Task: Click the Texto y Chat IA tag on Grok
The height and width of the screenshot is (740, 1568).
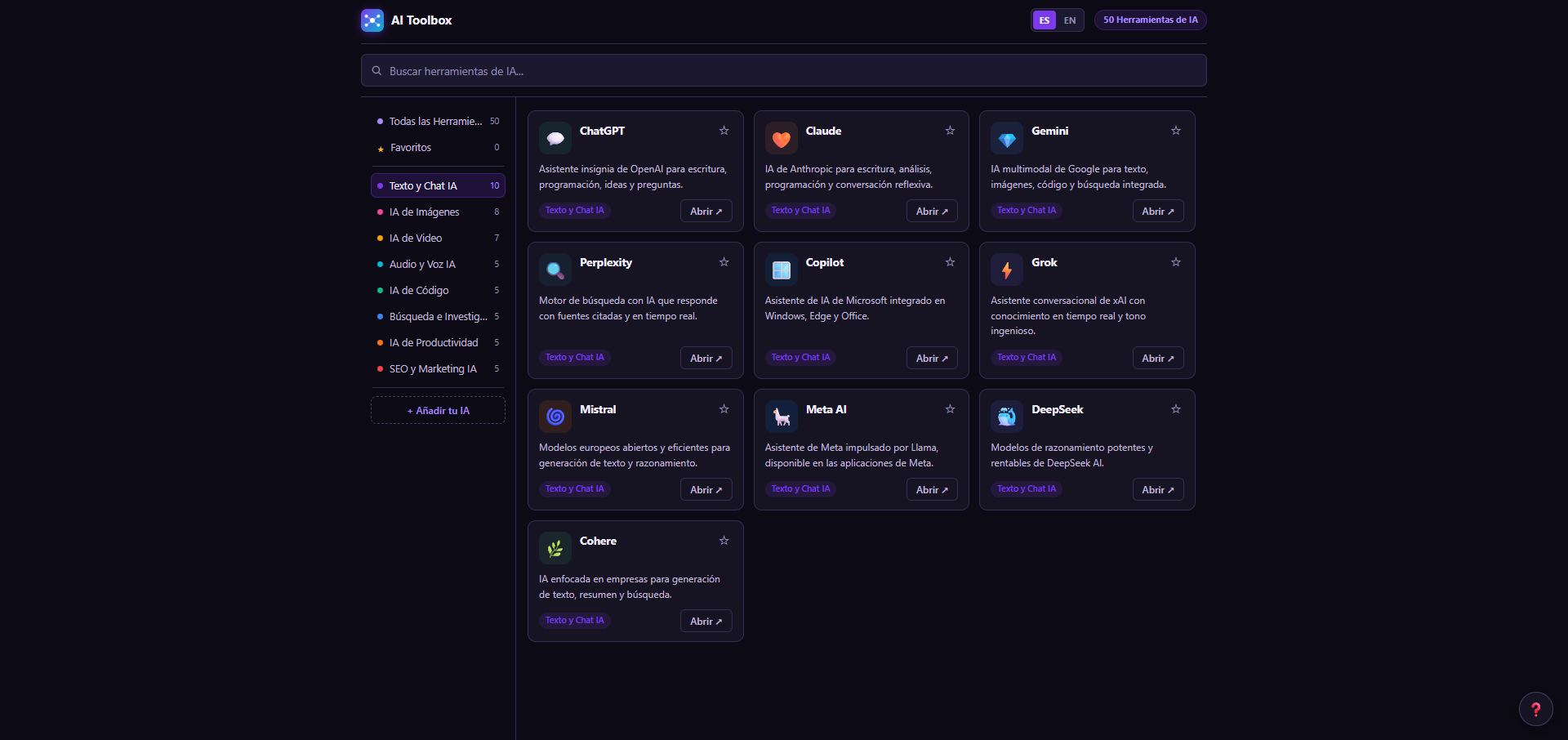Action: point(1027,357)
